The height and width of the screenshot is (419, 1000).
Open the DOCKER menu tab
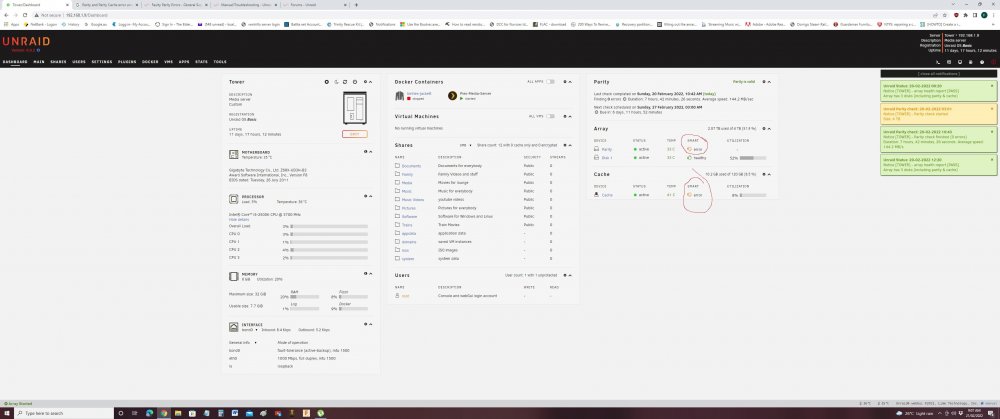(150, 62)
